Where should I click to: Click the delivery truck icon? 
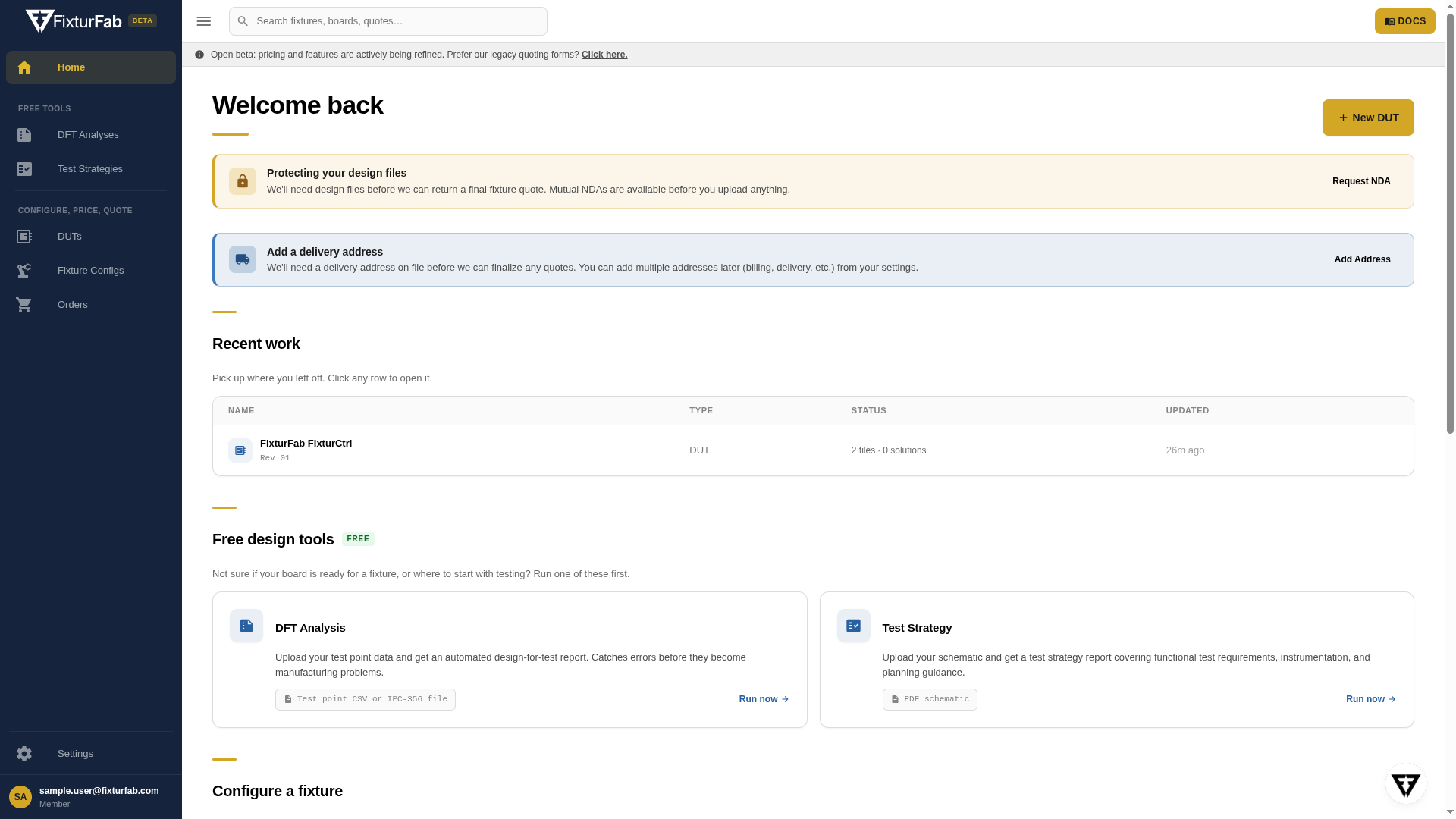tap(243, 259)
